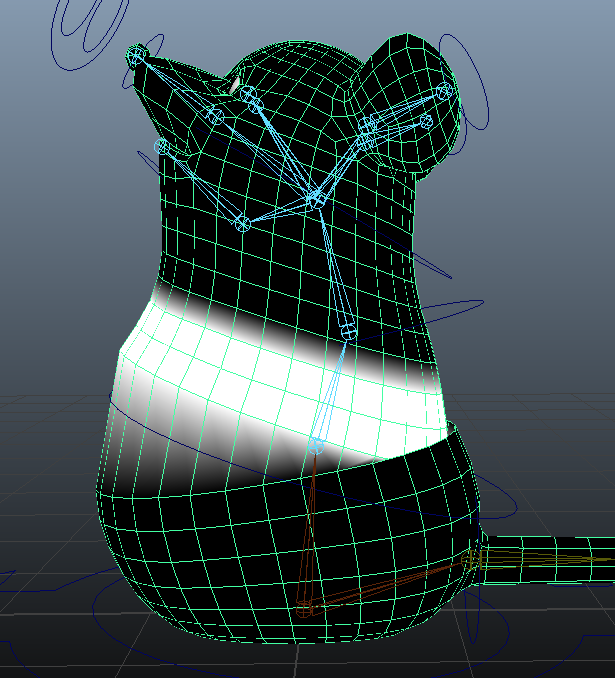Select the top-of-head joint beside the small white piece
The width and height of the screenshot is (615, 678).
click(251, 98)
